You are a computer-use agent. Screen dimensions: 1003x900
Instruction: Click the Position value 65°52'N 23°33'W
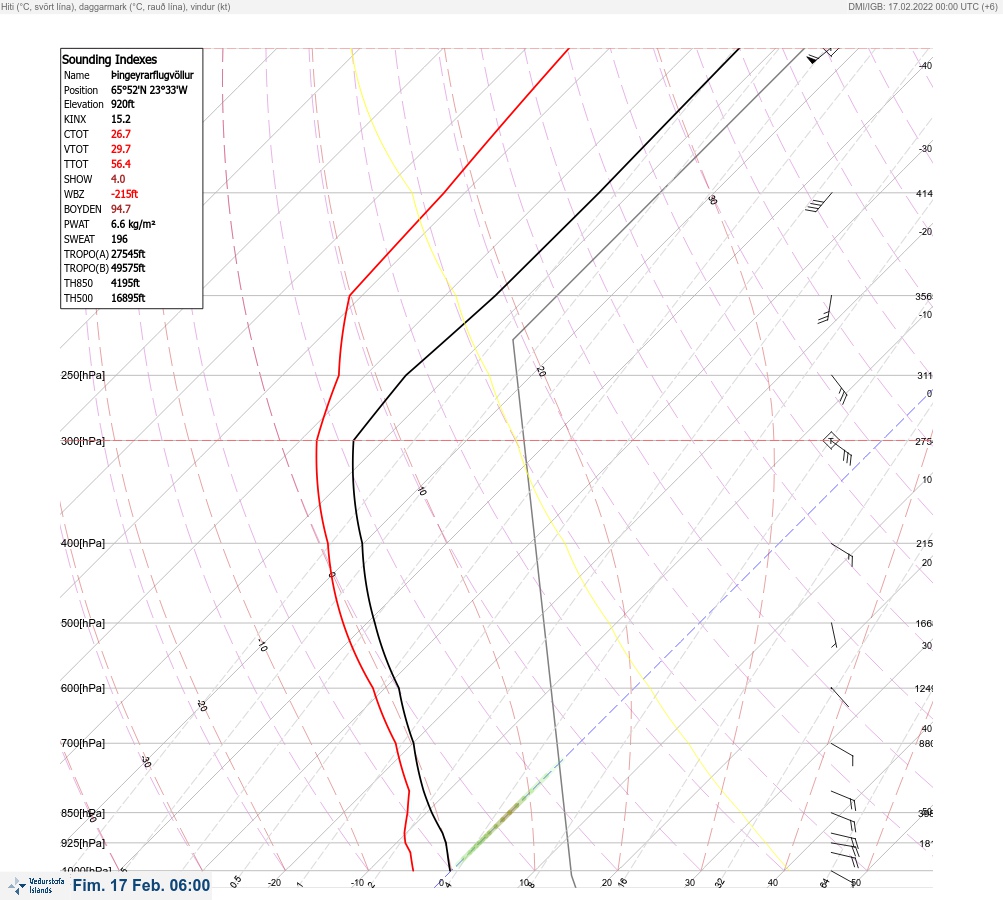149,90
